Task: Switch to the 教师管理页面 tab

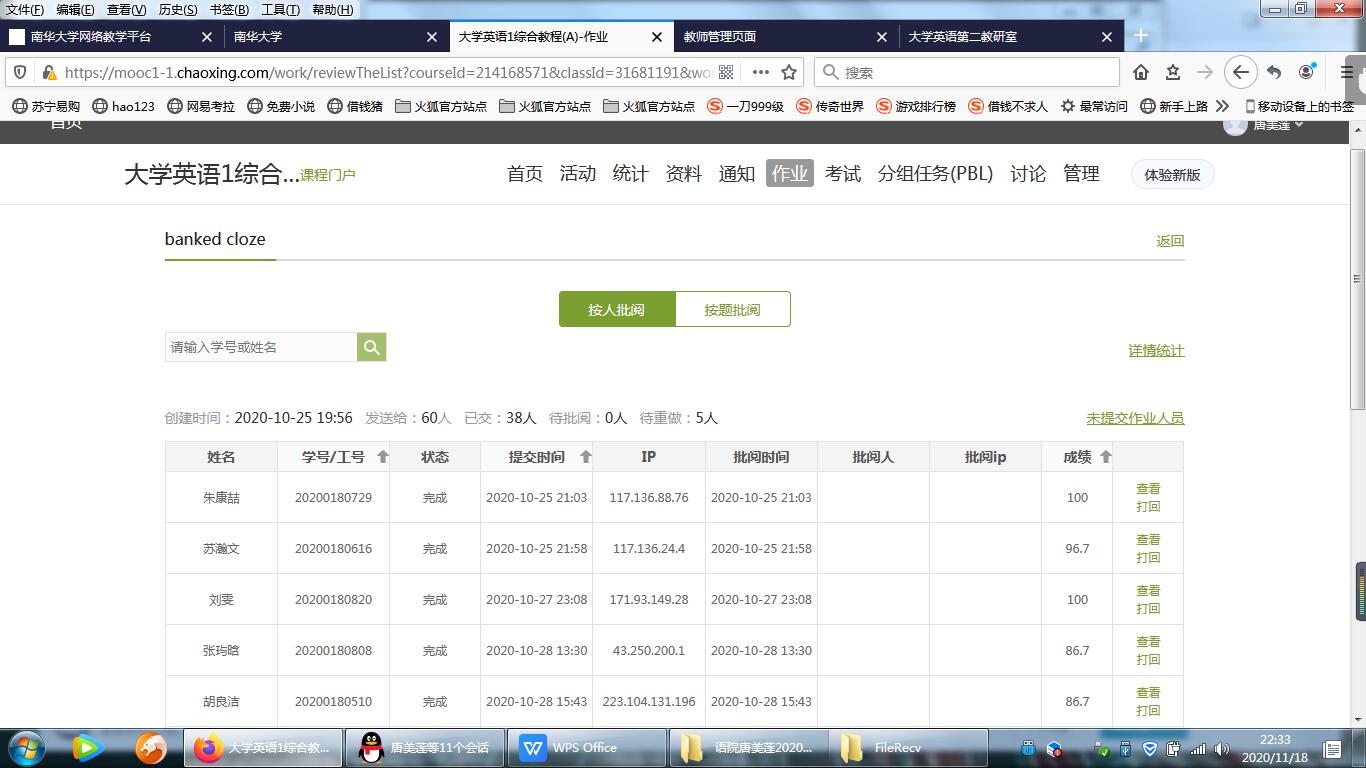Action: coord(786,36)
